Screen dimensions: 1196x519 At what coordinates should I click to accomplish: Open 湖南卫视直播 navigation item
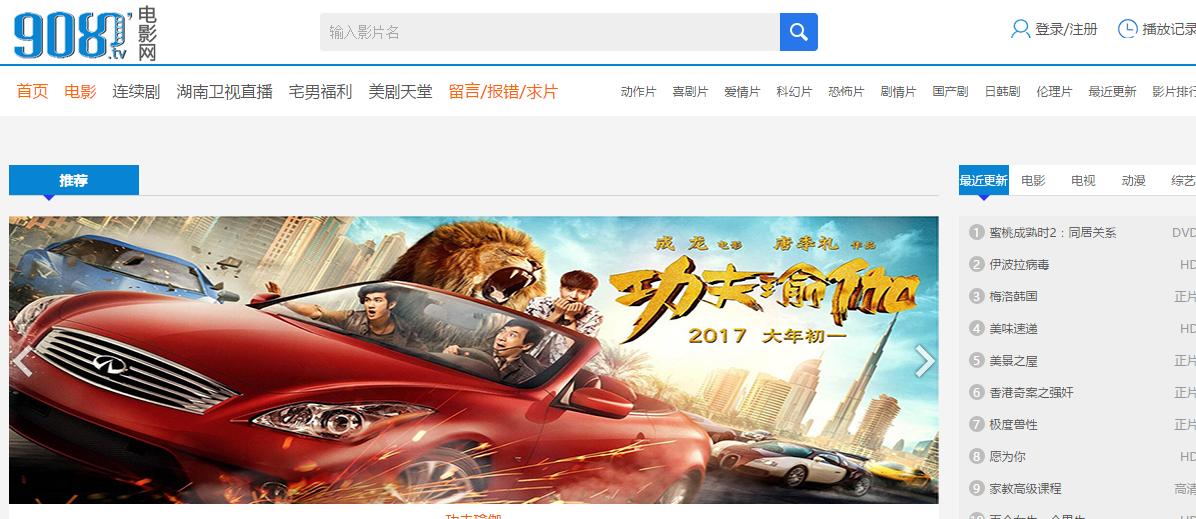click(x=224, y=92)
